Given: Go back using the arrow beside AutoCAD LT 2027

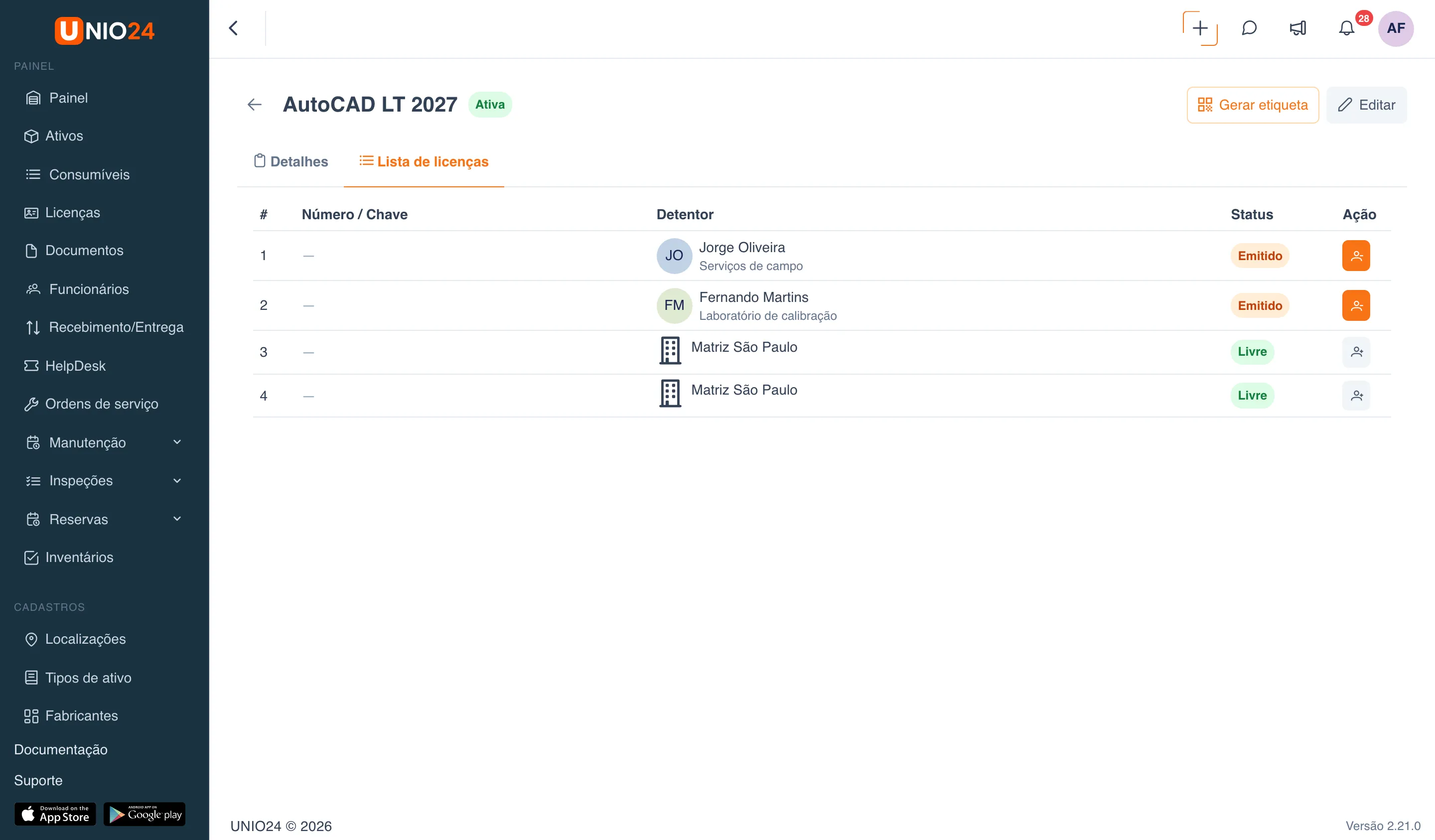Looking at the screenshot, I should (x=255, y=105).
